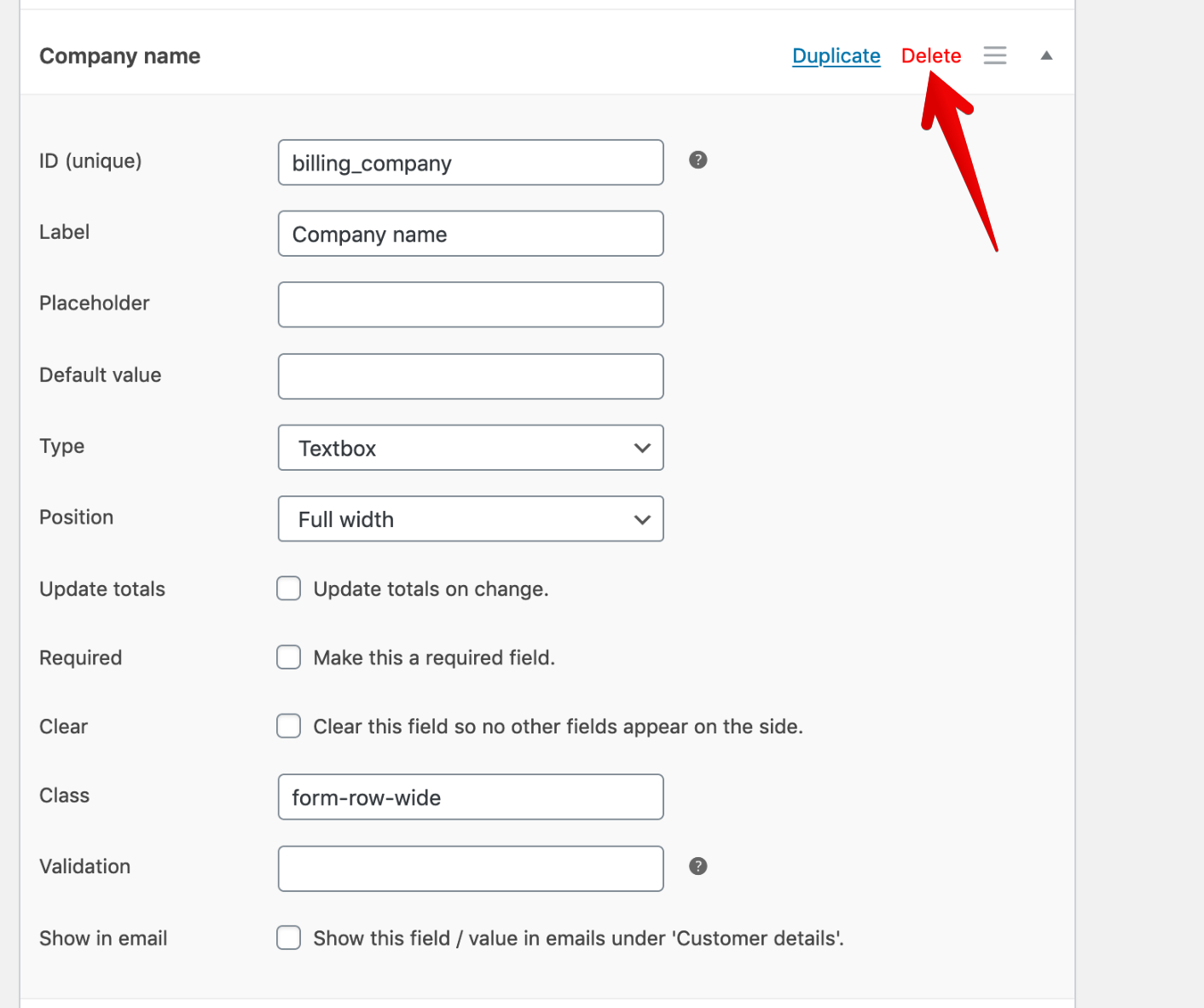This screenshot has height=1008, width=1204.
Task: Click the help icon beside Validation field
Action: (698, 866)
